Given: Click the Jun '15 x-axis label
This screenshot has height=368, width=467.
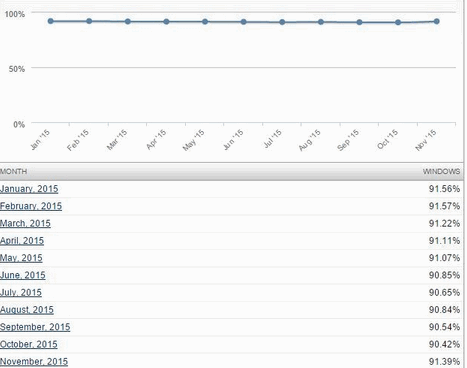Looking at the screenshot, I should [x=233, y=140].
